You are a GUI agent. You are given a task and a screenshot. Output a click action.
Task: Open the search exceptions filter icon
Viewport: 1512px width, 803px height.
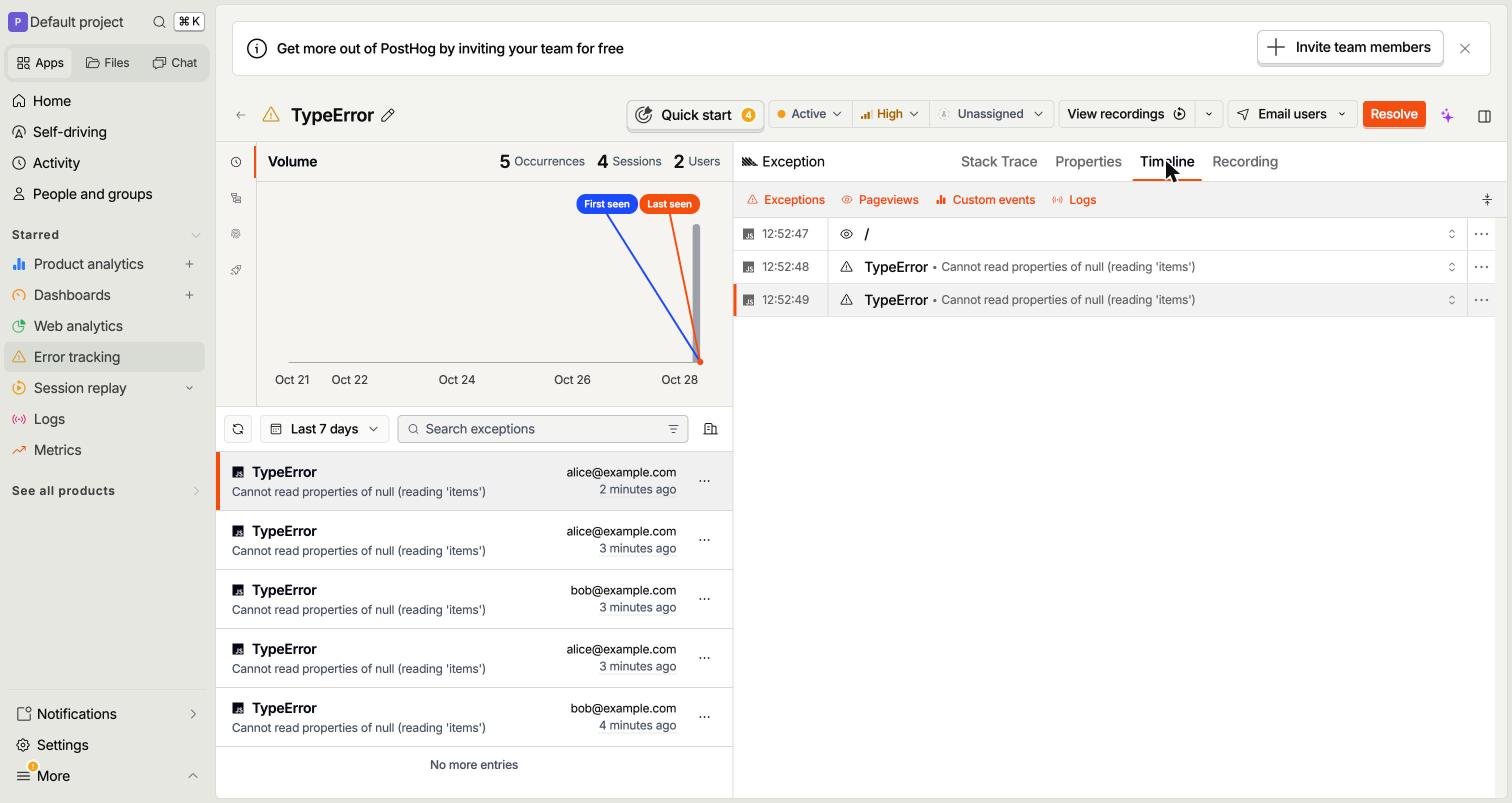tap(673, 429)
